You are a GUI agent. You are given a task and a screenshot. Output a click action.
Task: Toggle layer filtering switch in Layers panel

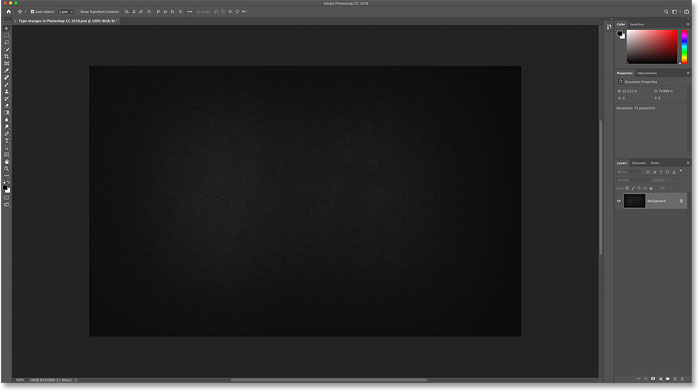click(x=681, y=171)
